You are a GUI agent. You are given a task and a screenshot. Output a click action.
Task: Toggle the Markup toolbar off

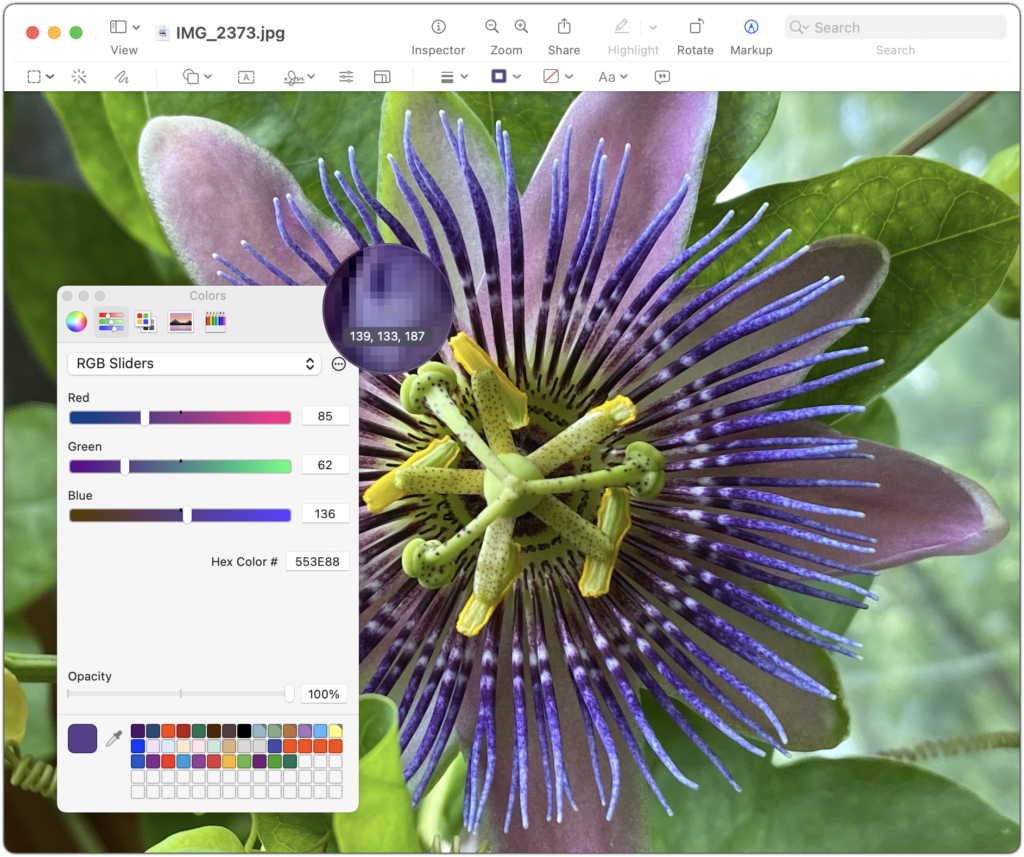tap(751, 27)
